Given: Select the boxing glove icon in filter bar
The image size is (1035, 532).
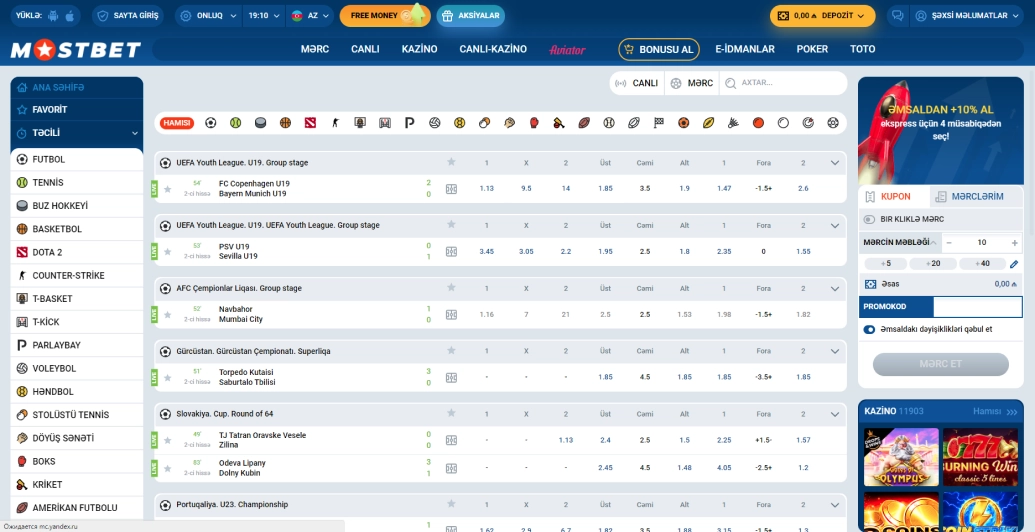Looking at the screenshot, I should point(534,123).
